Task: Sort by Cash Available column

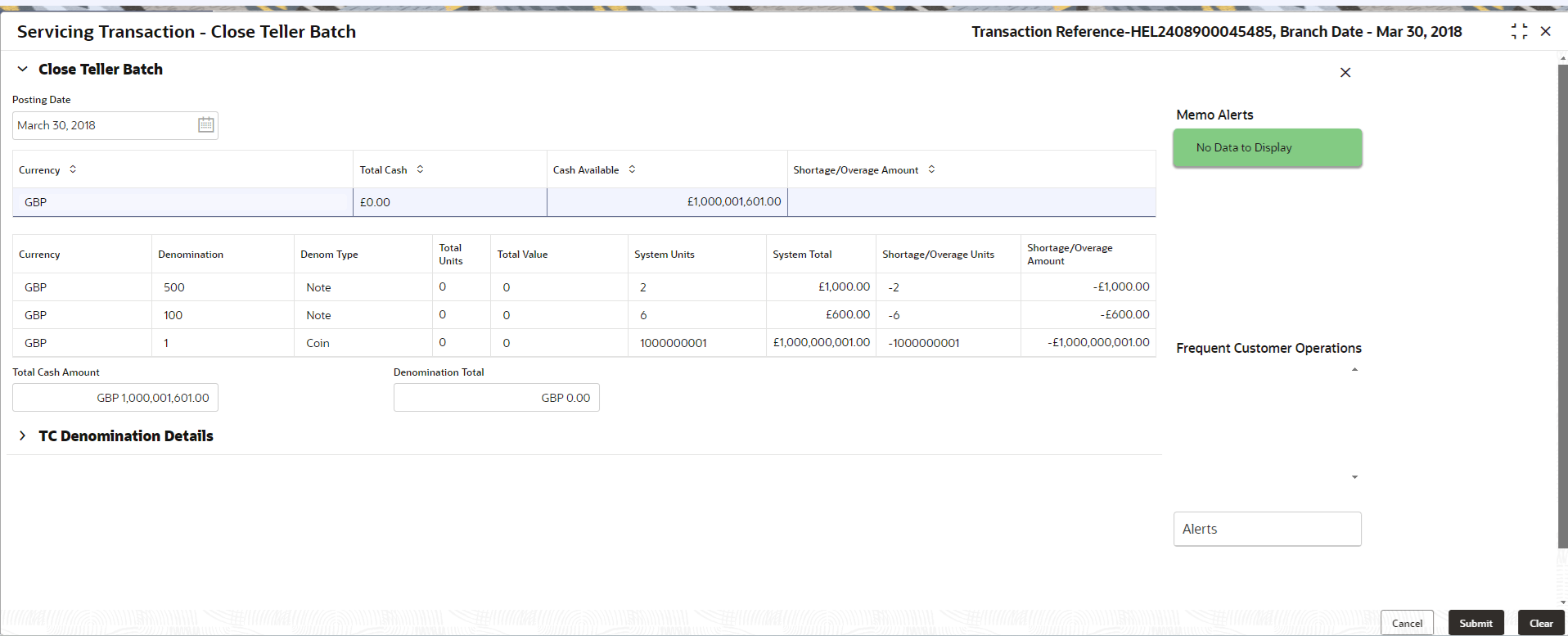Action: pos(632,169)
